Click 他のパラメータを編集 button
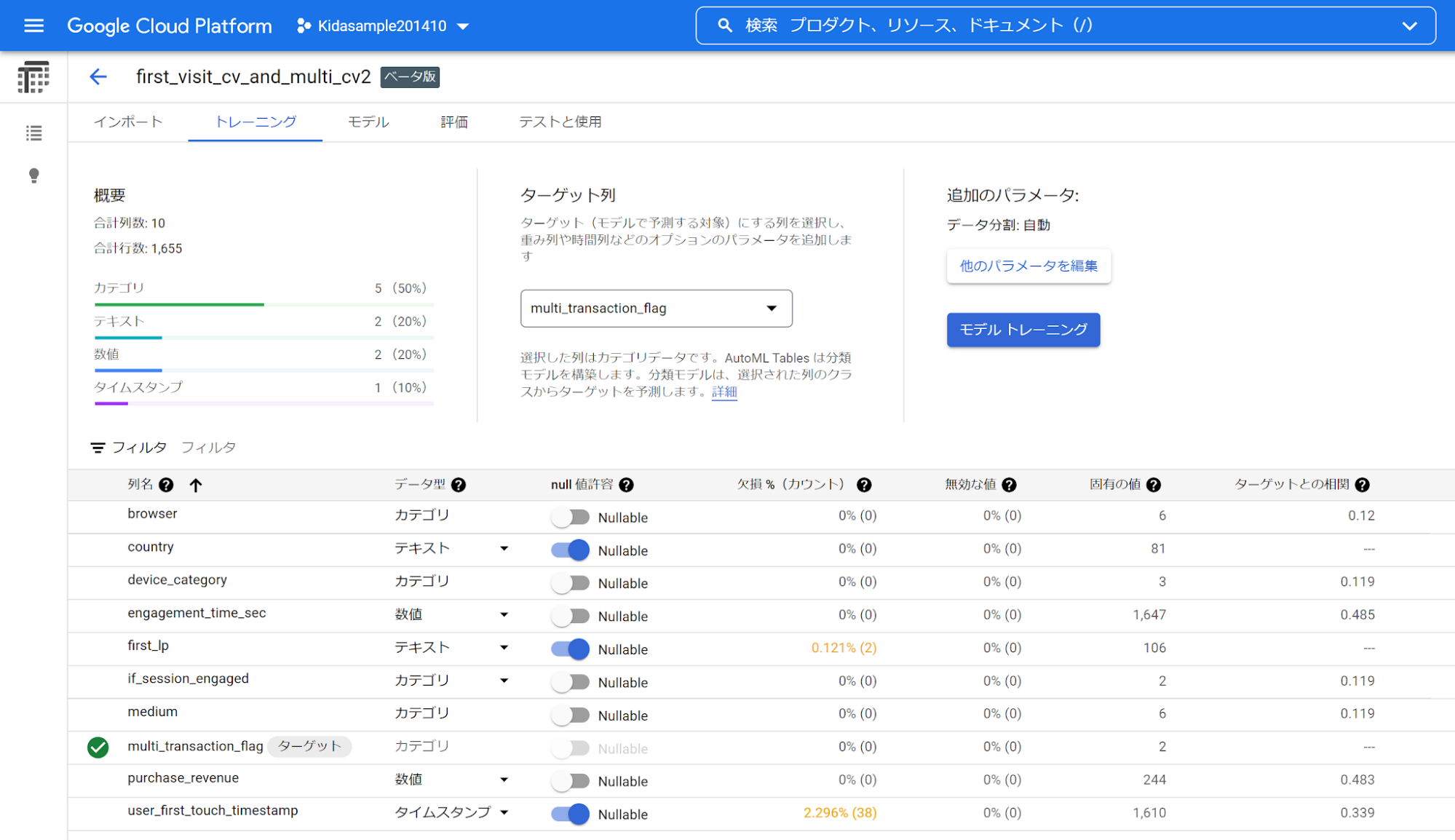The width and height of the screenshot is (1455, 840). tap(1028, 266)
